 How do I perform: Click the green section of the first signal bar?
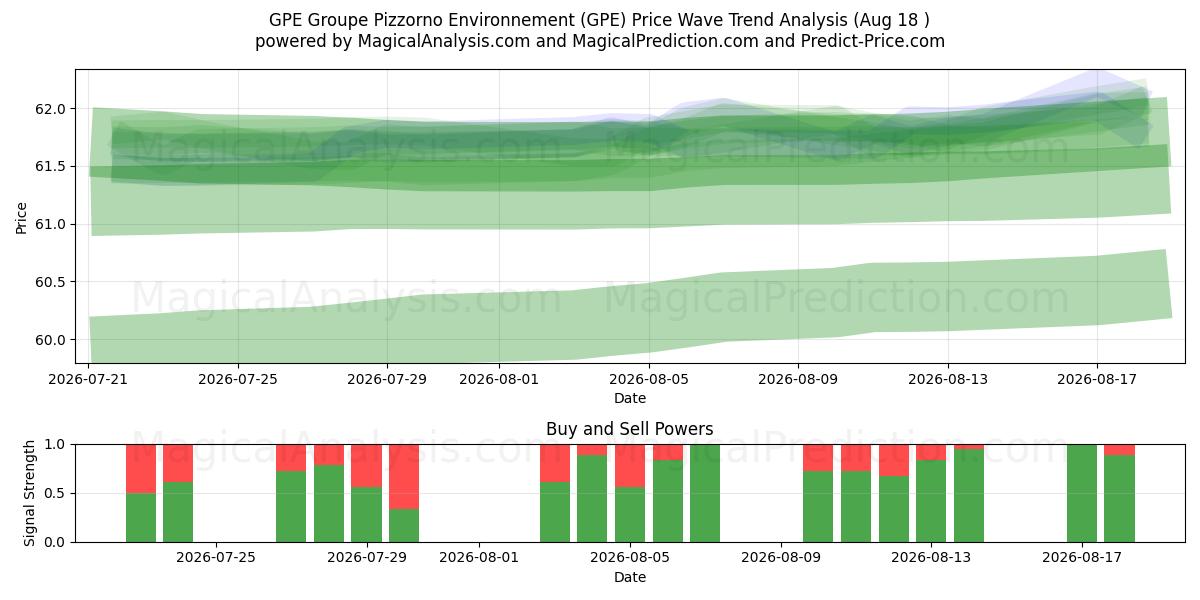[141, 518]
